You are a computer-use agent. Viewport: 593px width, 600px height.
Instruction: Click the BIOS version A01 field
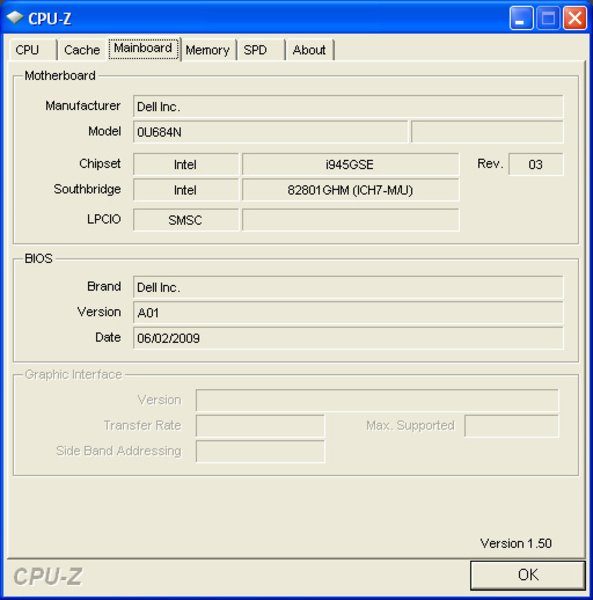[348, 313]
